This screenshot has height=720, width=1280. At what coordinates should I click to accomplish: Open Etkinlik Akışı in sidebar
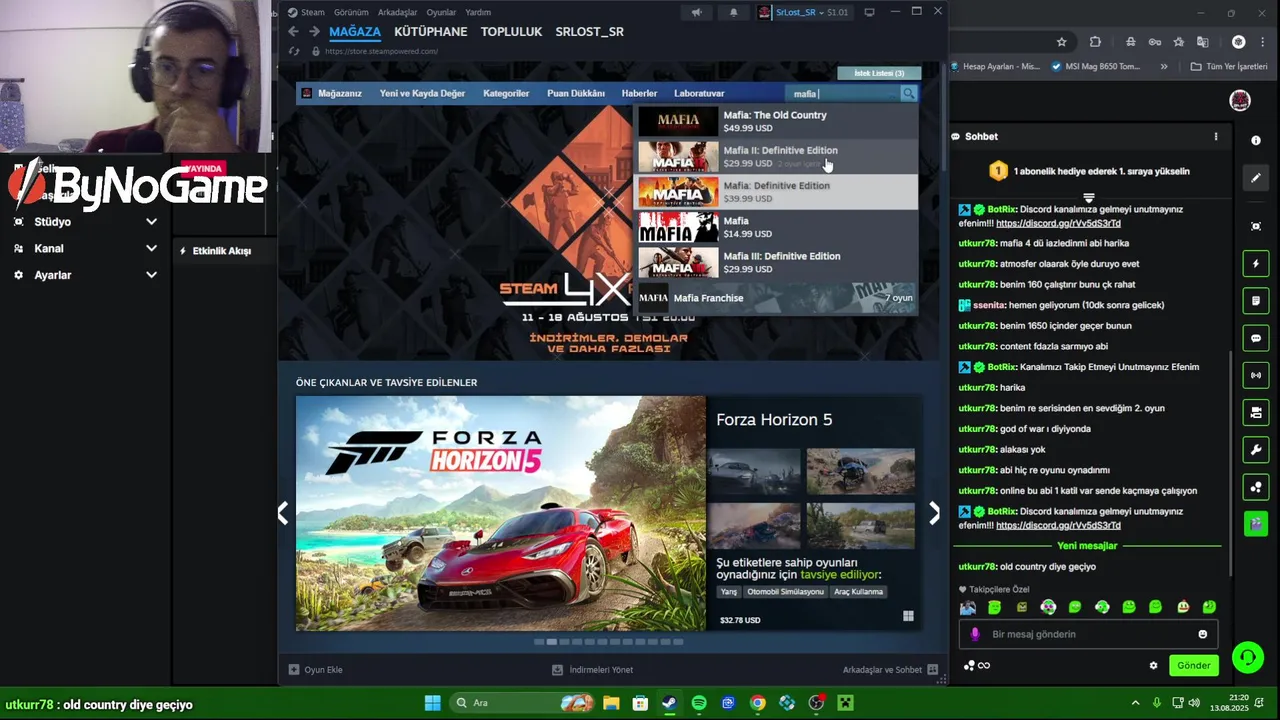point(215,251)
